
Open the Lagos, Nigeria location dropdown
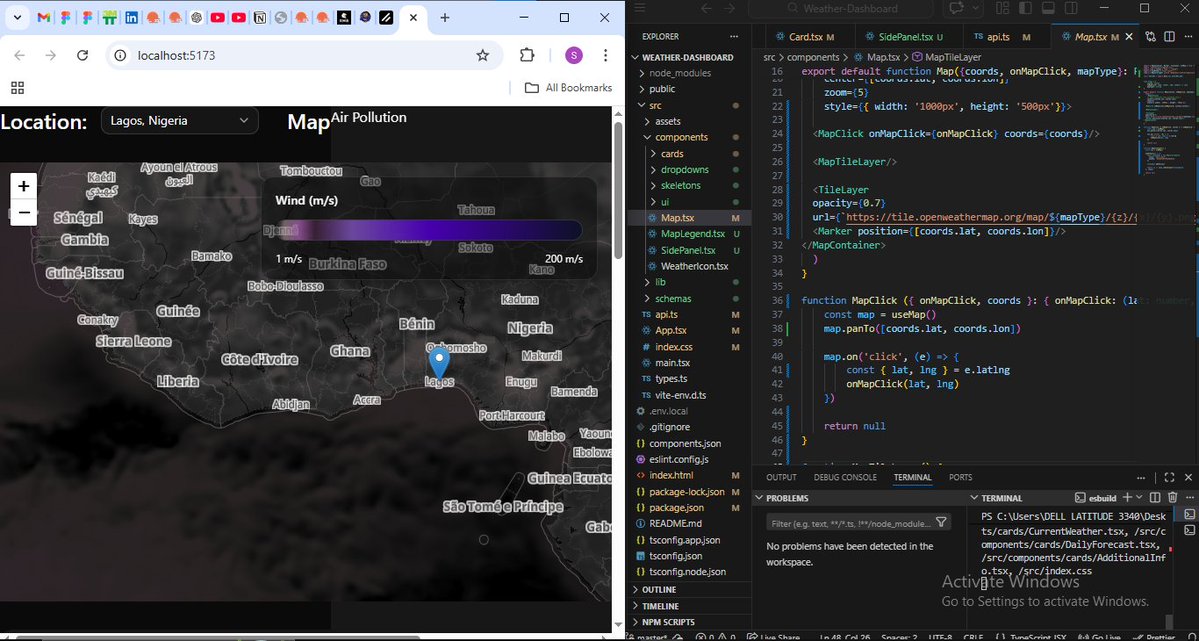pyautogui.click(x=180, y=120)
